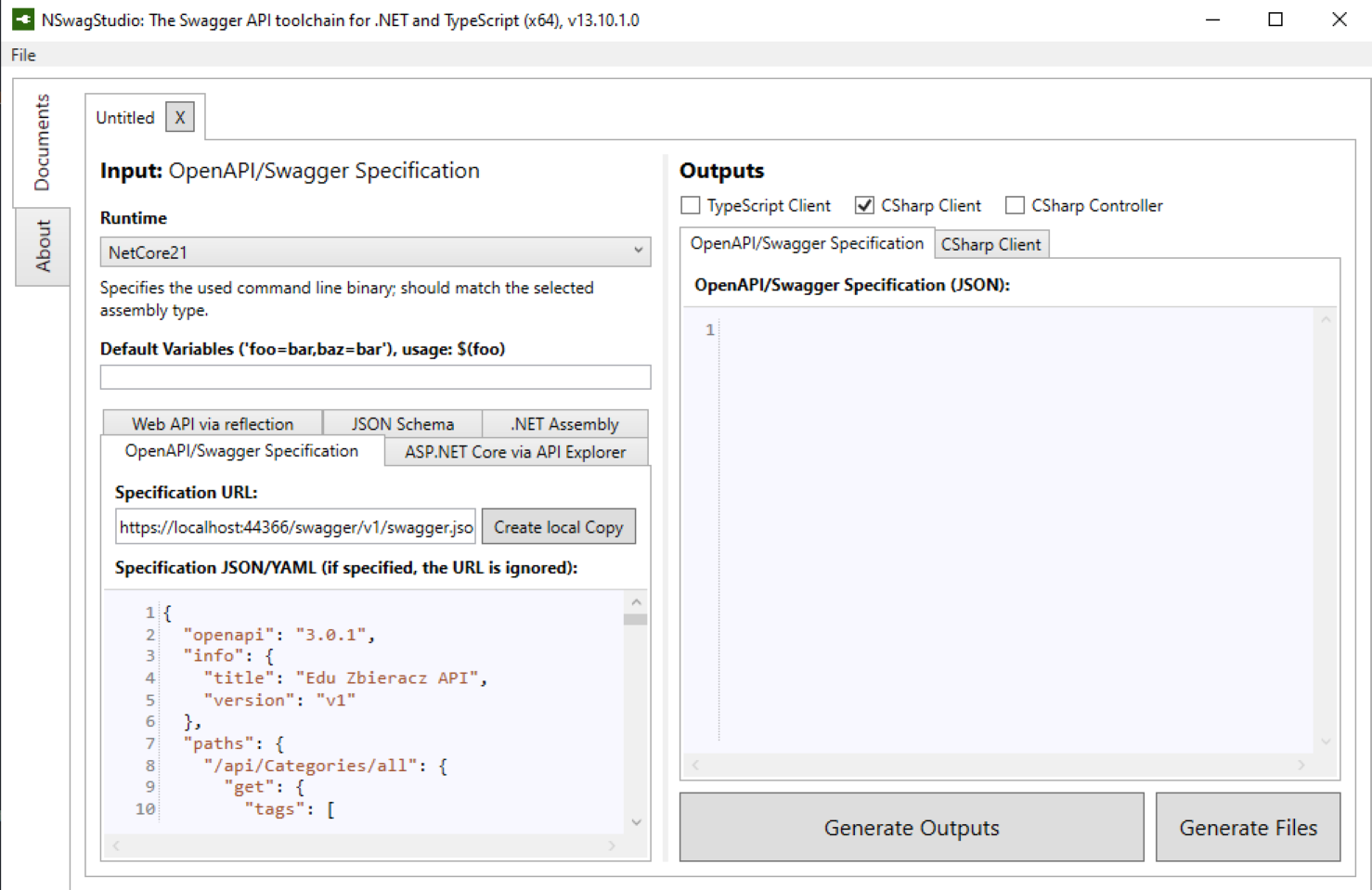
Task: Minimize the NSwagStudio window
Action: pyautogui.click(x=1212, y=19)
